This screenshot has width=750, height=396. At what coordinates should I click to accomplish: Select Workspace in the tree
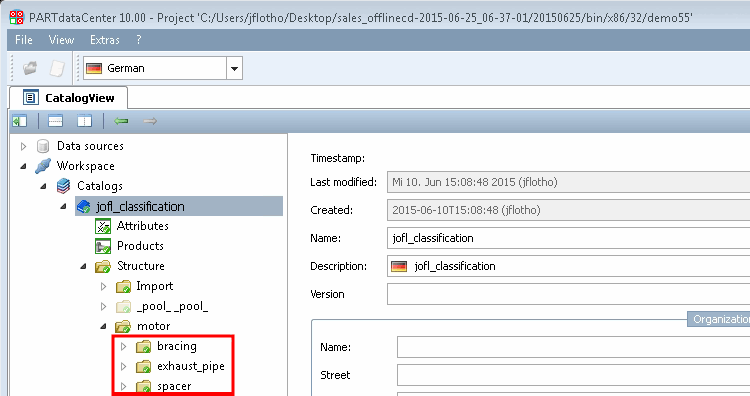click(x=86, y=166)
